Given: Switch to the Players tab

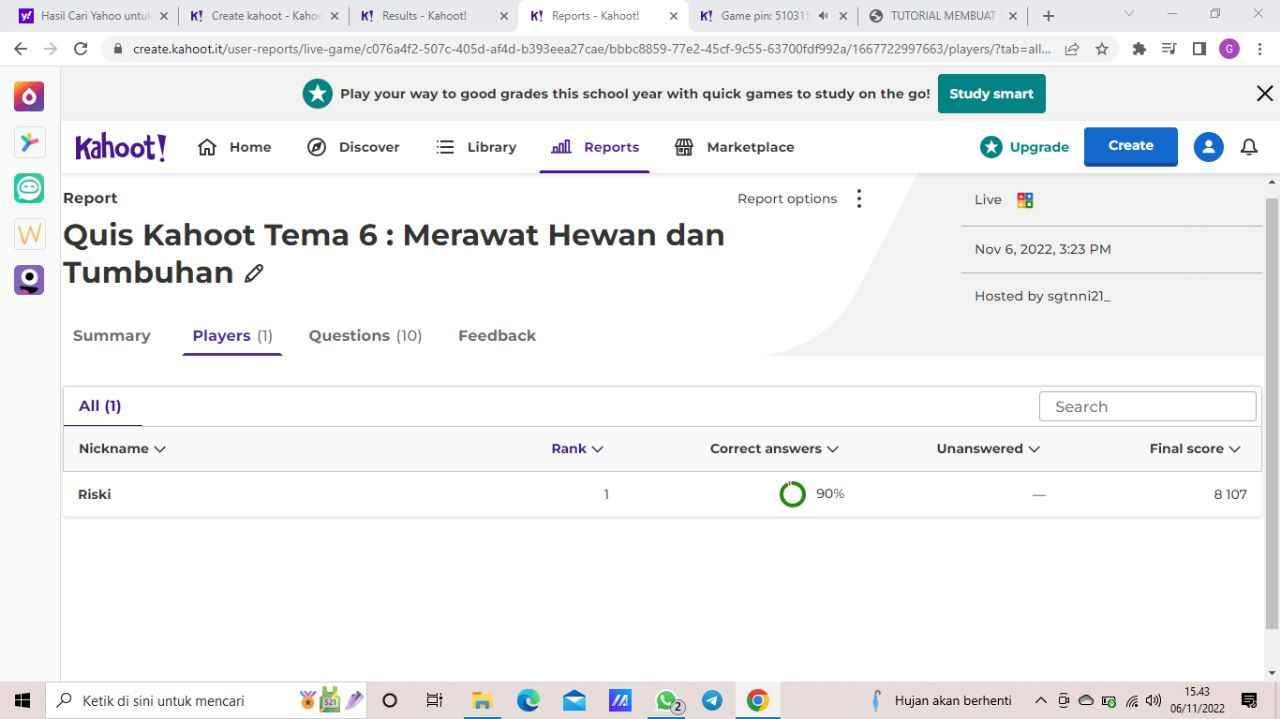Looking at the screenshot, I should (x=232, y=336).
